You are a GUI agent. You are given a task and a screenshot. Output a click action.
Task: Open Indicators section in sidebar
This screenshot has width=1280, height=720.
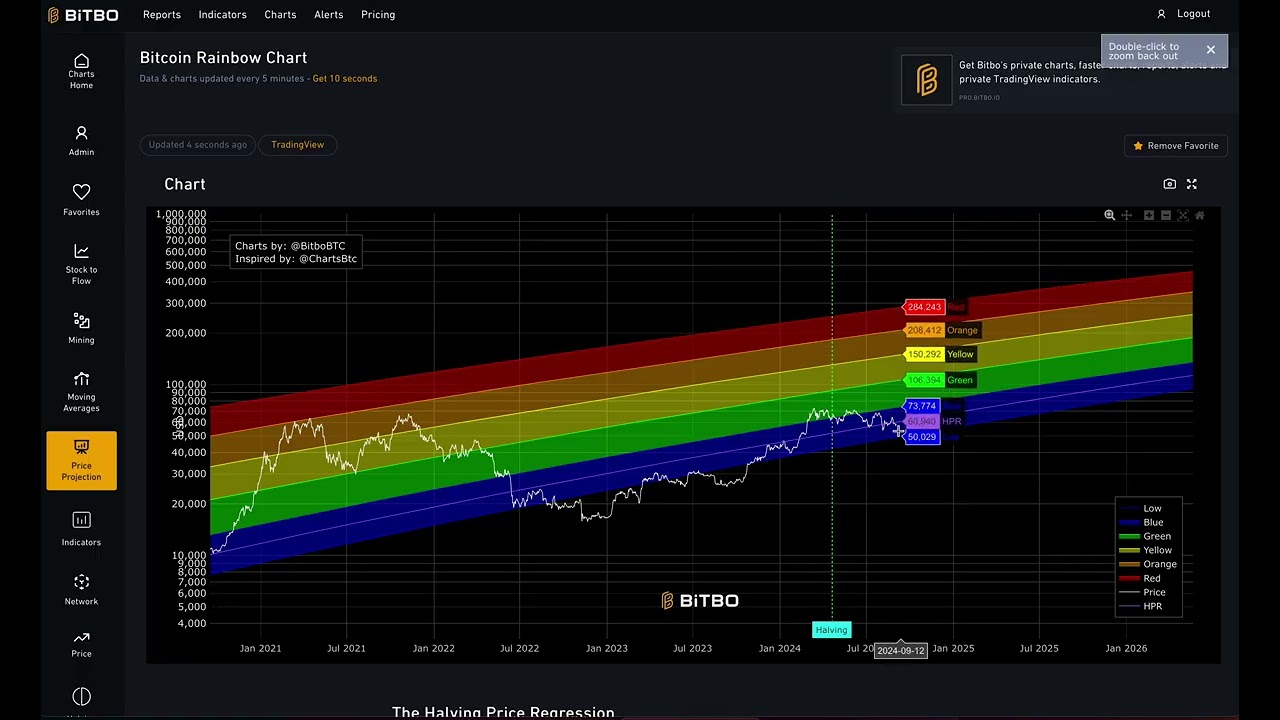pos(81,530)
